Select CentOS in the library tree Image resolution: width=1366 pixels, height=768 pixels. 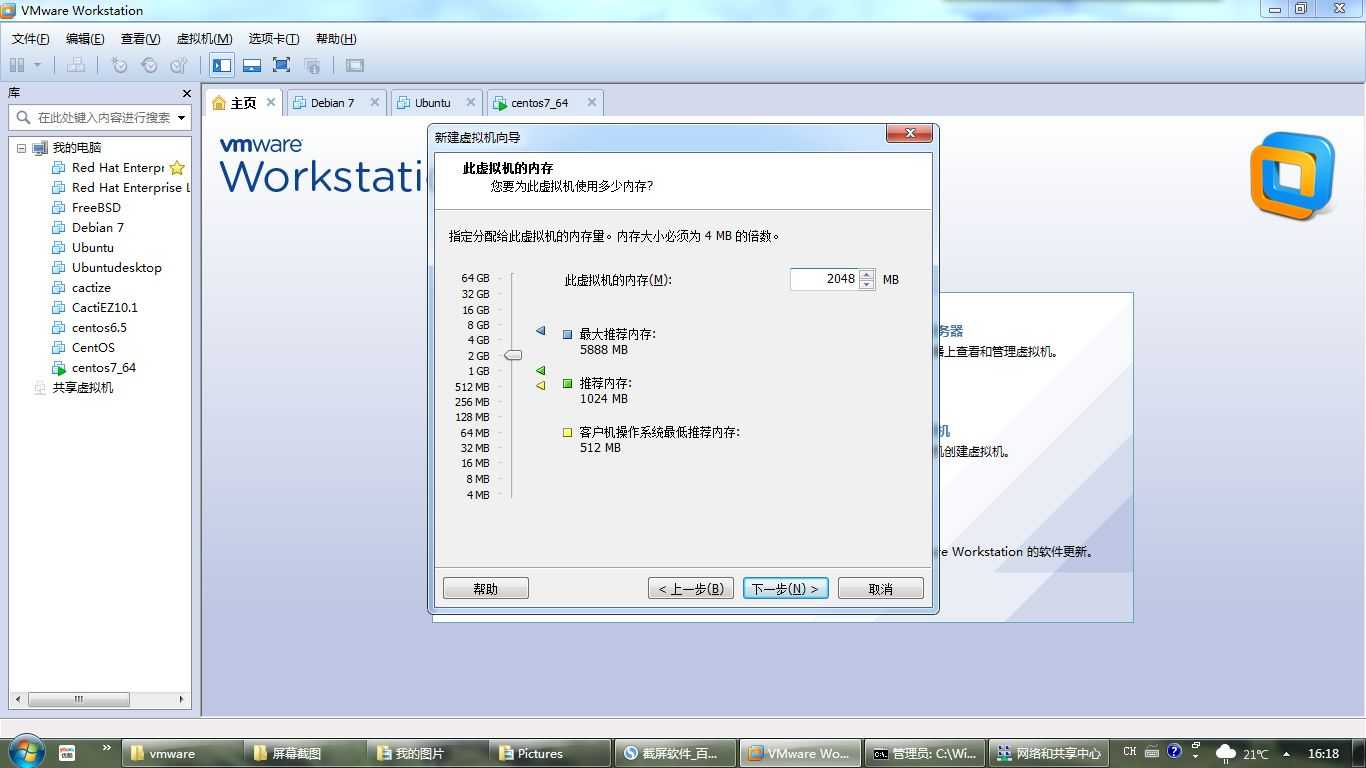(93, 348)
